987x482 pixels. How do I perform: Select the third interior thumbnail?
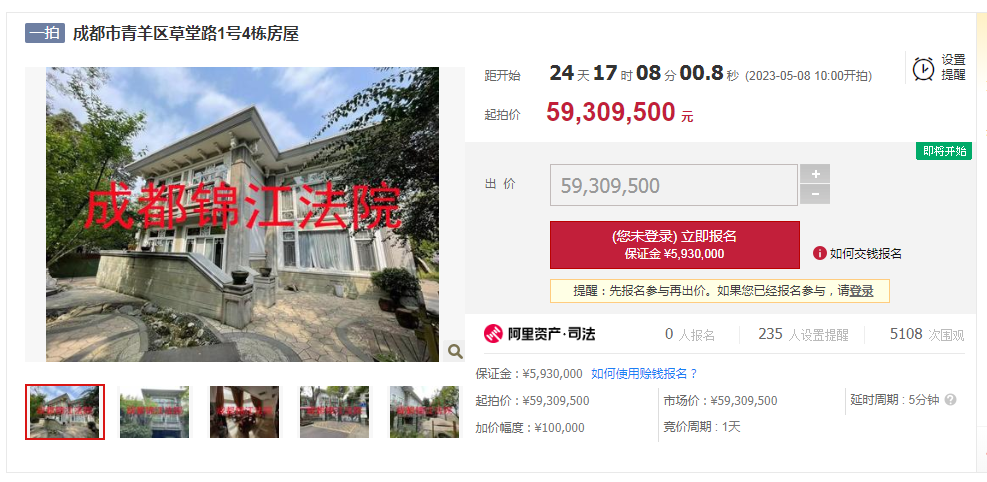tap(244, 412)
